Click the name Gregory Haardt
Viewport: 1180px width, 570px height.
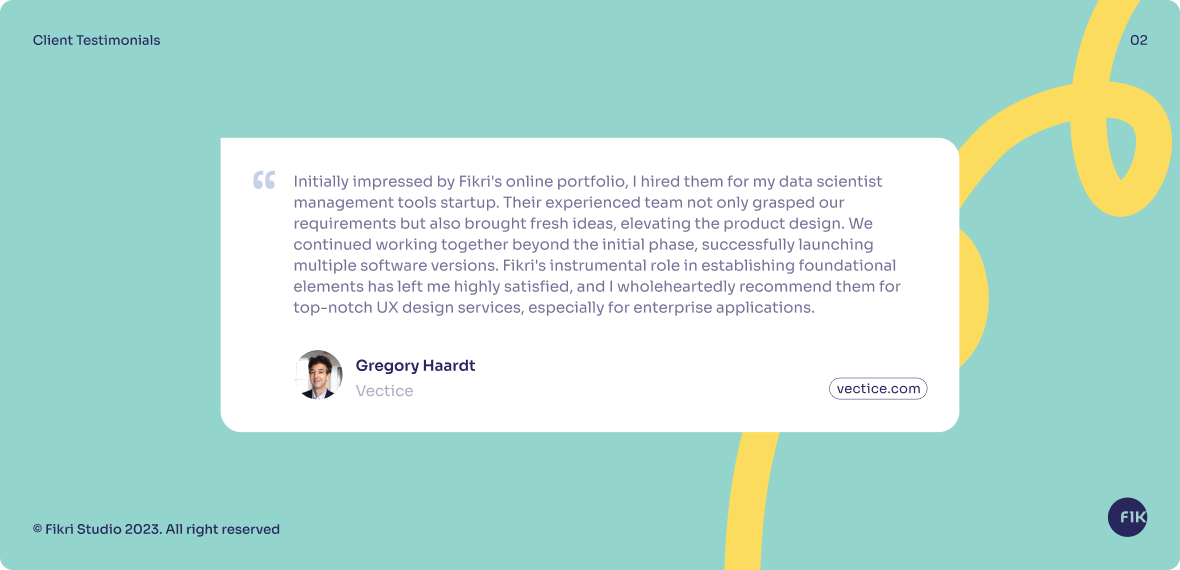coord(415,366)
